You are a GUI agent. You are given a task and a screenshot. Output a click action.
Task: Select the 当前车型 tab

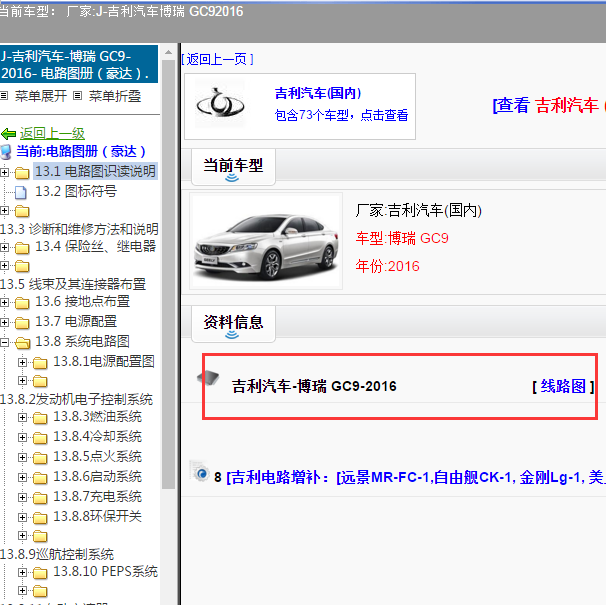233,167
